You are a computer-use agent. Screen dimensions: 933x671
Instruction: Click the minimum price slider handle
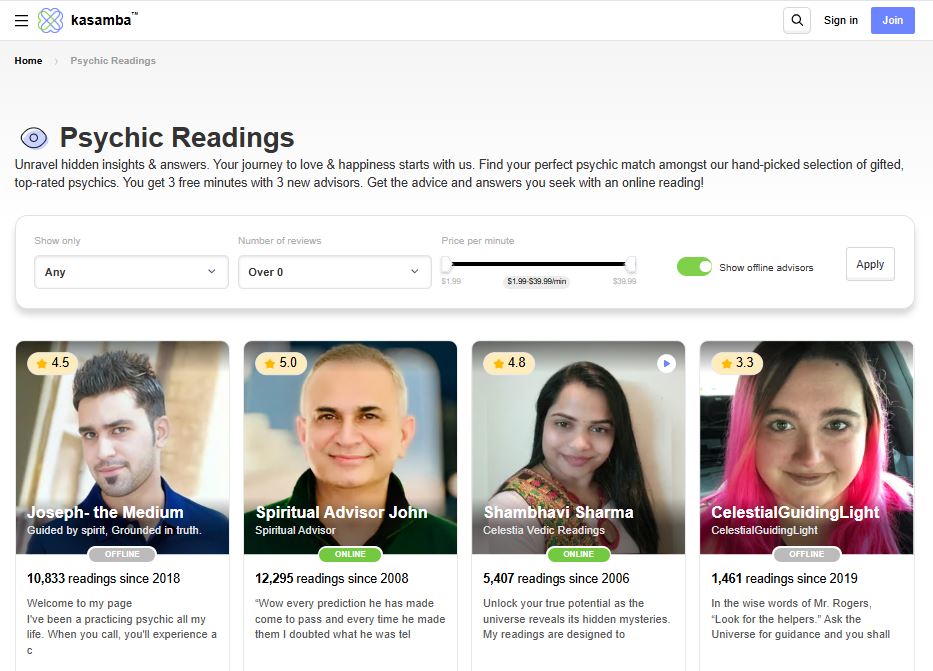(x=446, y=264)
